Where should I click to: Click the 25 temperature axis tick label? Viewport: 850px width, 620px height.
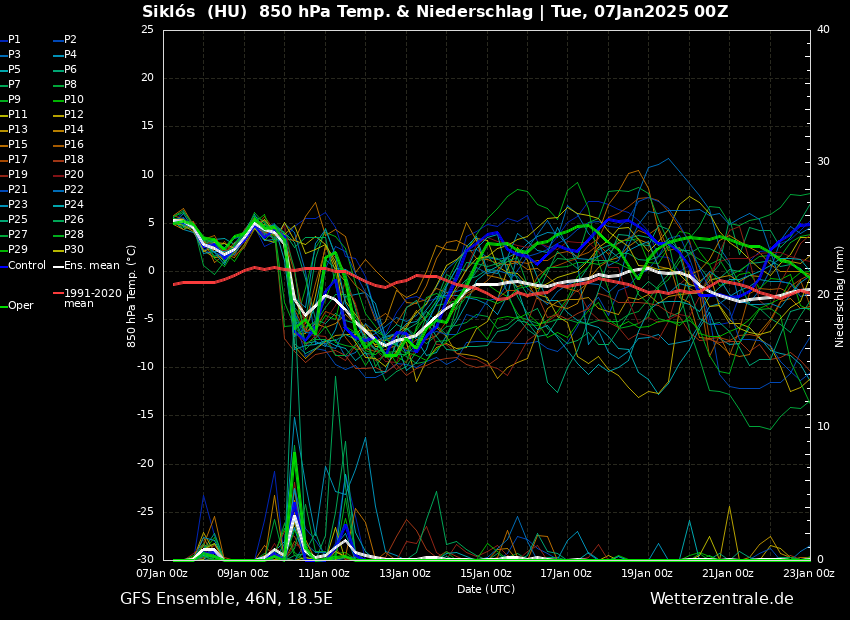147,30
